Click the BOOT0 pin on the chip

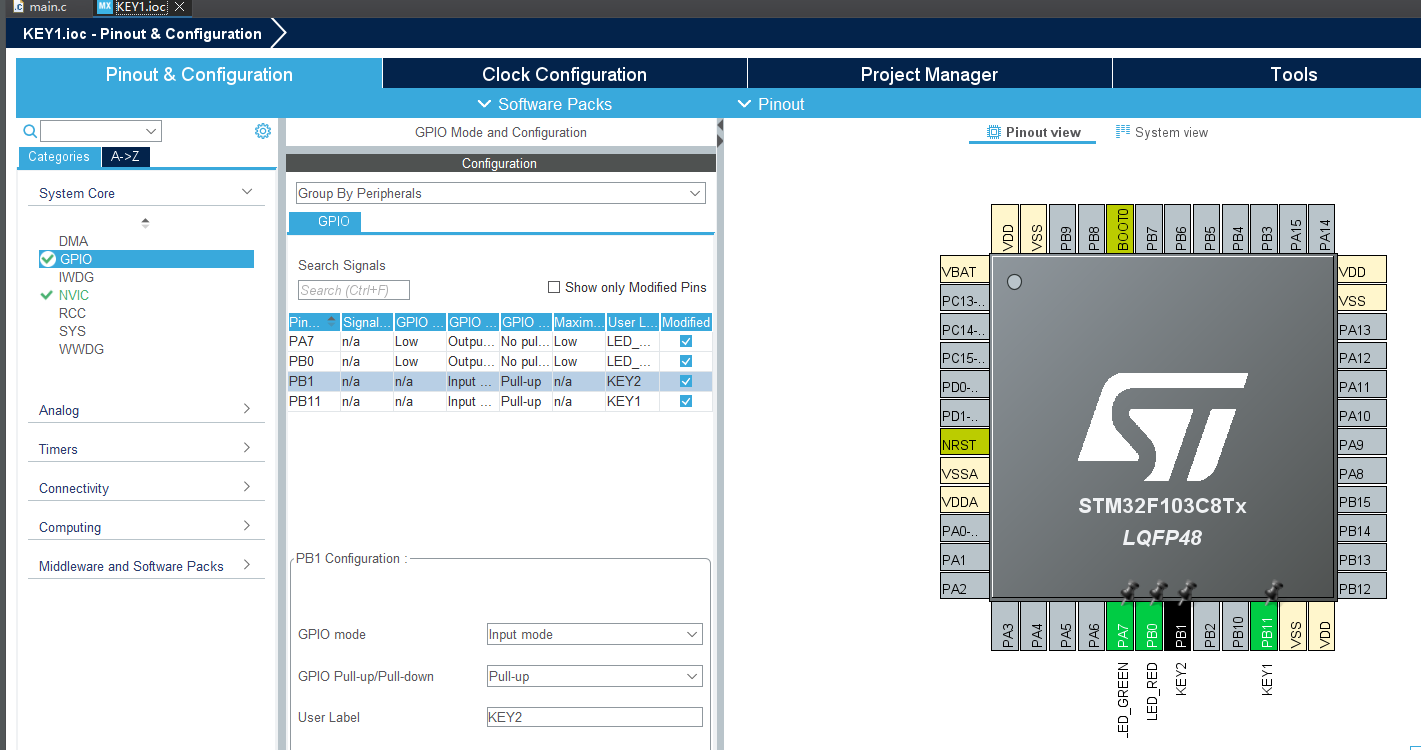click(1122, 228)
